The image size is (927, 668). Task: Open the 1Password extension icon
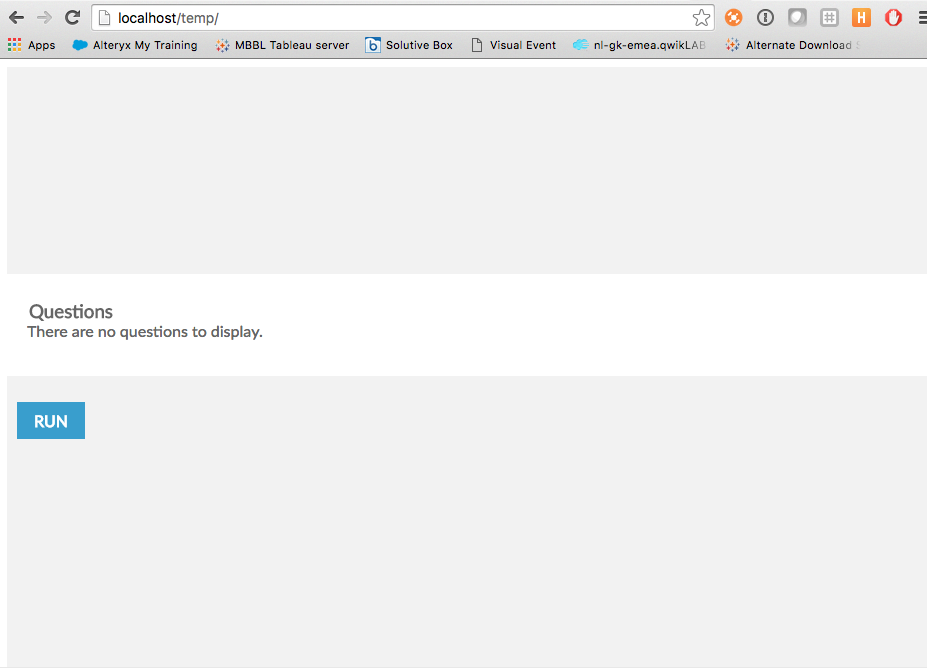[765, 17]
